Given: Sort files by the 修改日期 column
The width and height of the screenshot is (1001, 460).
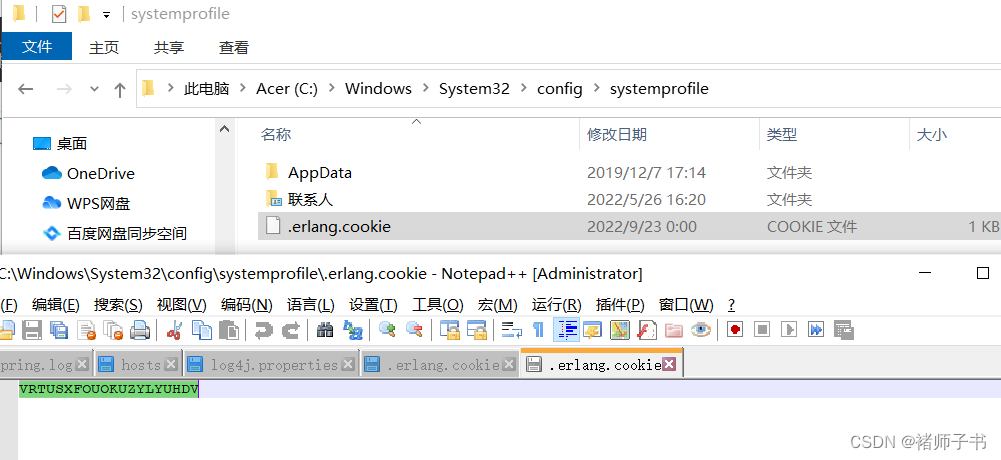Looking at the screenshot, I should [617, 135].
